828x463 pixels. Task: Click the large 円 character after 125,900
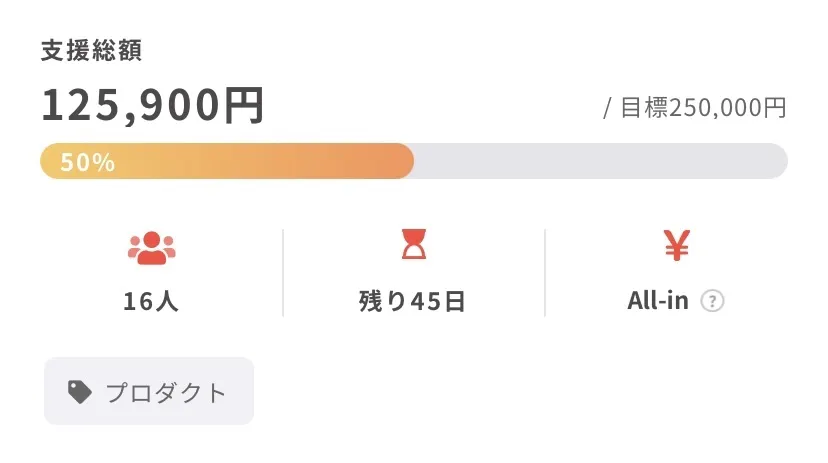coord(244,106)
